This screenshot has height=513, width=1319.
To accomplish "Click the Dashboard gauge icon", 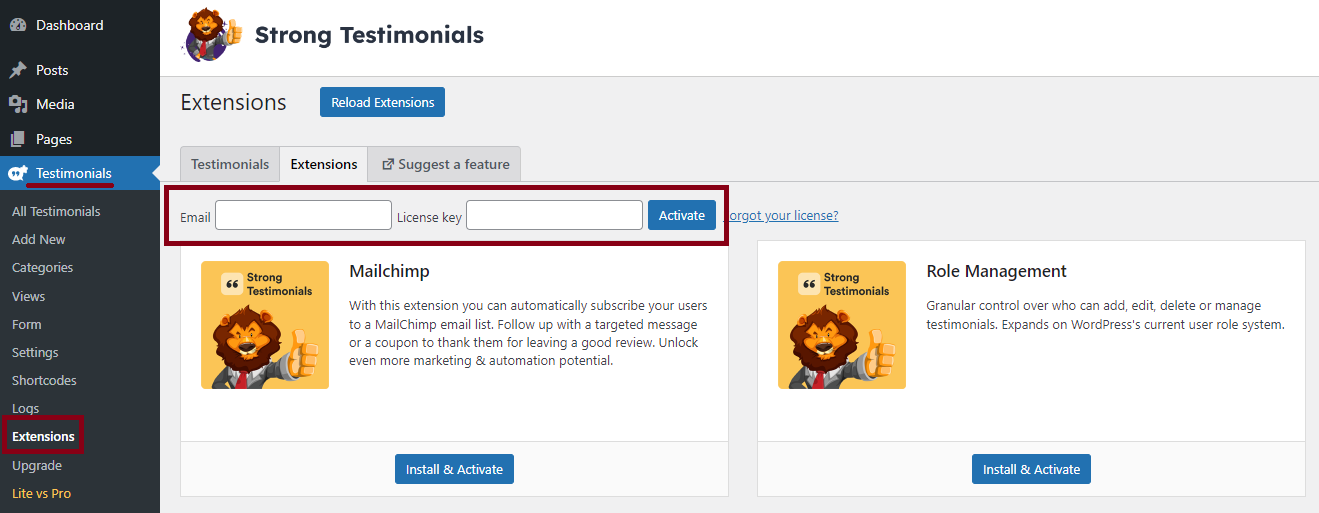I will coord(18,25).
